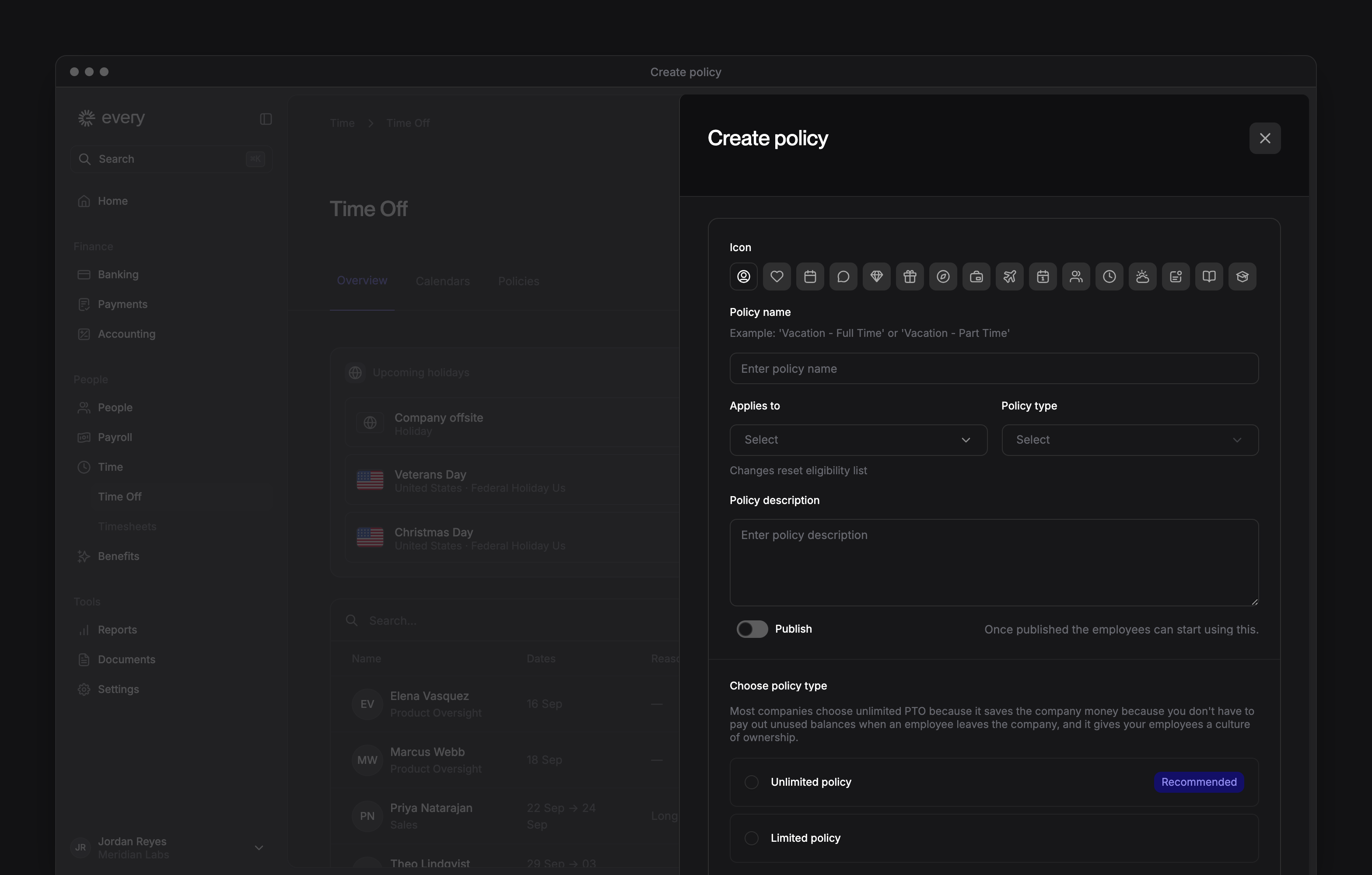1372x875 pixels.
Task: Switch to the Overview tab
Action: point(362,280)
